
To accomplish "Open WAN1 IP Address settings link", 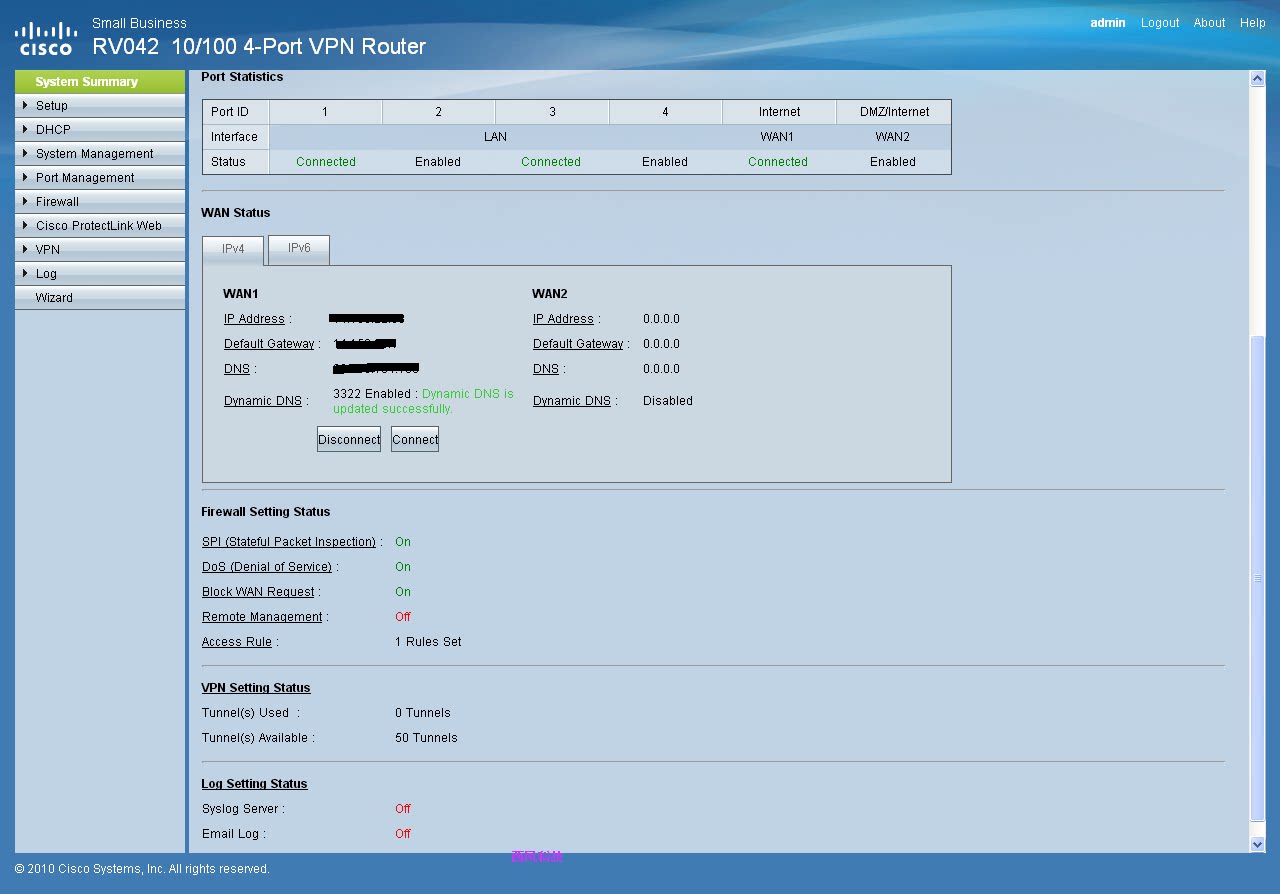I will pyautogui.click(x=255, y=319).
